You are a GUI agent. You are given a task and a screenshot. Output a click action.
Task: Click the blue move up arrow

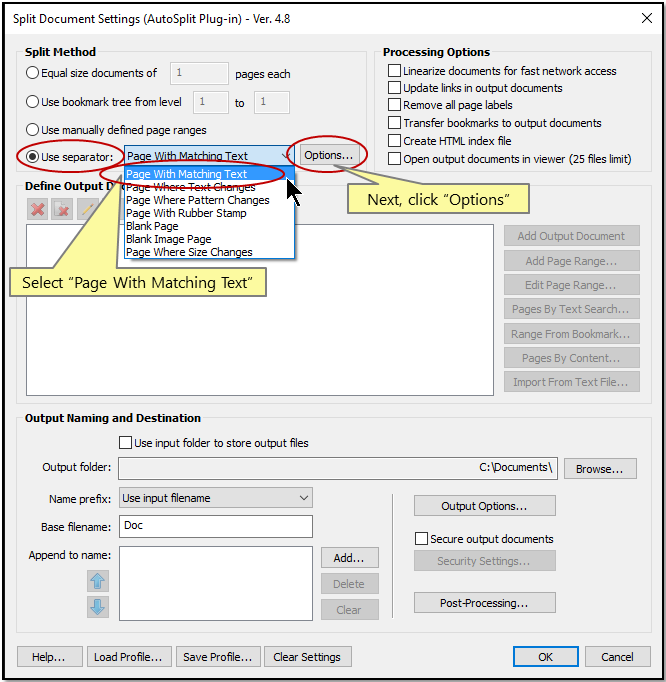point(97,581)
